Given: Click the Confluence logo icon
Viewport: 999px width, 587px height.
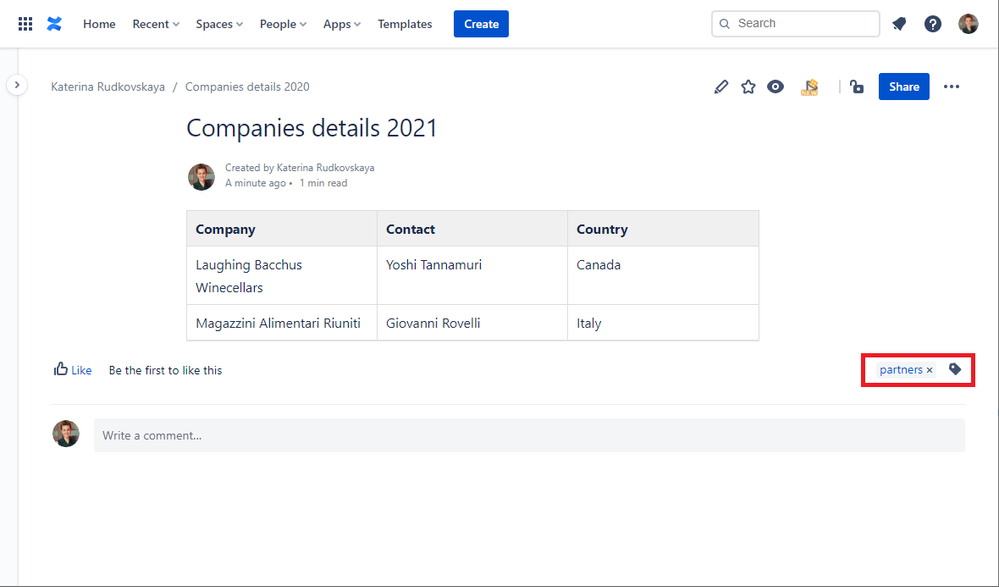Looking at the screenshot, I should click(x=55, y=24).
